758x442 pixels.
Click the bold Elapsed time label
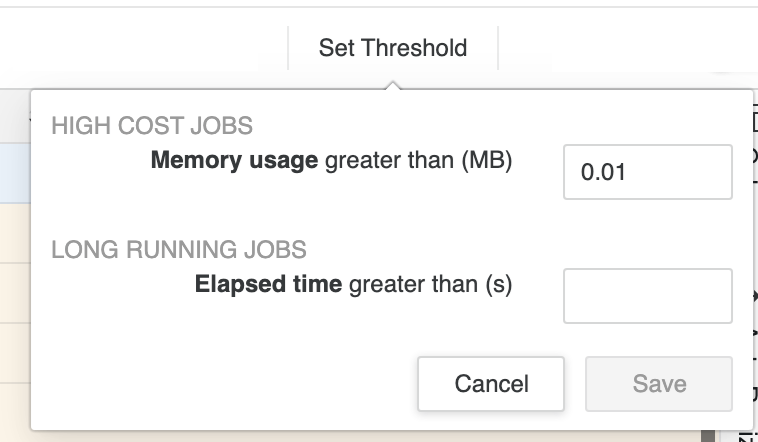tap(268, 284)
